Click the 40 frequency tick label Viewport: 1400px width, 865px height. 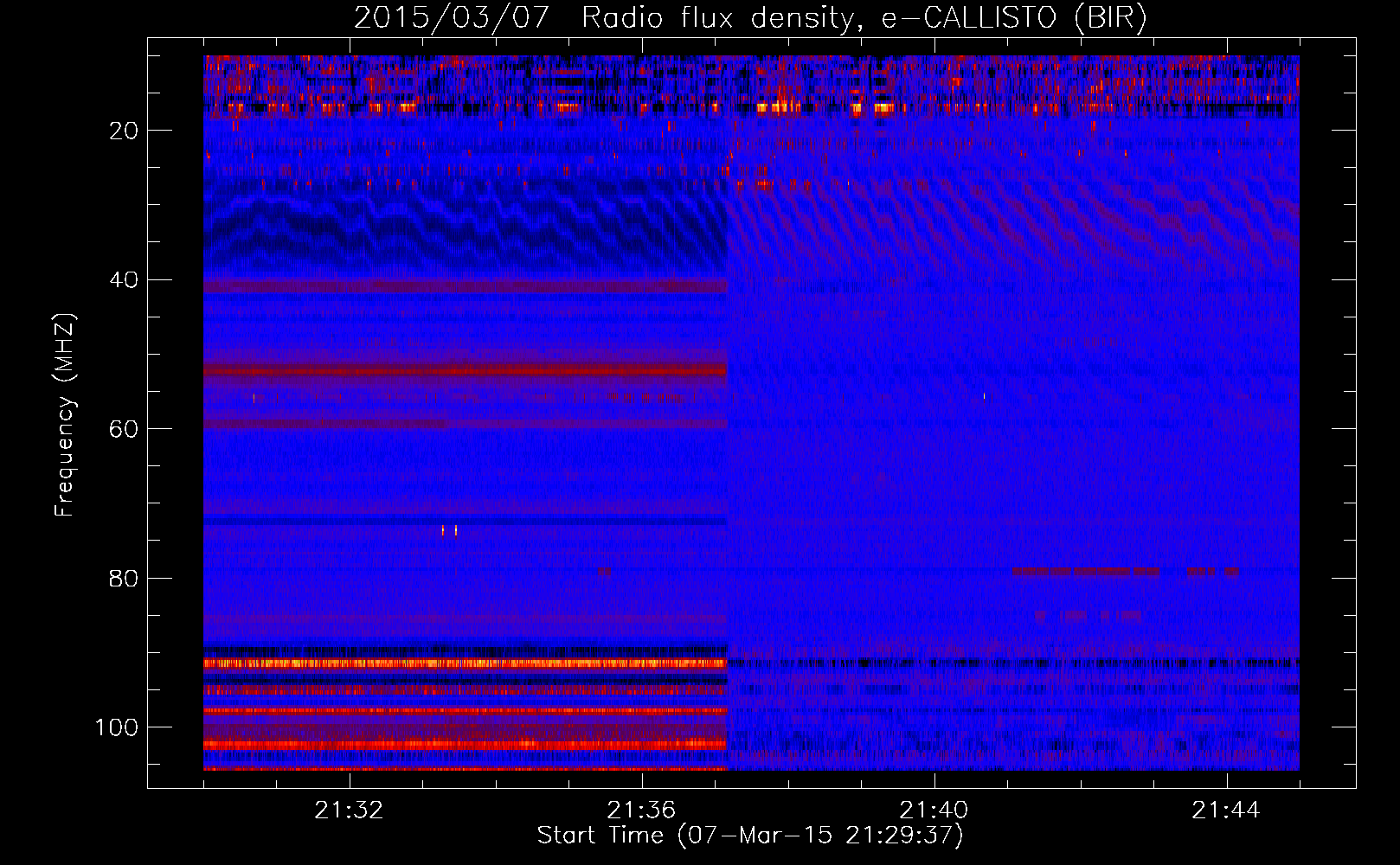(x=125, y=280)
